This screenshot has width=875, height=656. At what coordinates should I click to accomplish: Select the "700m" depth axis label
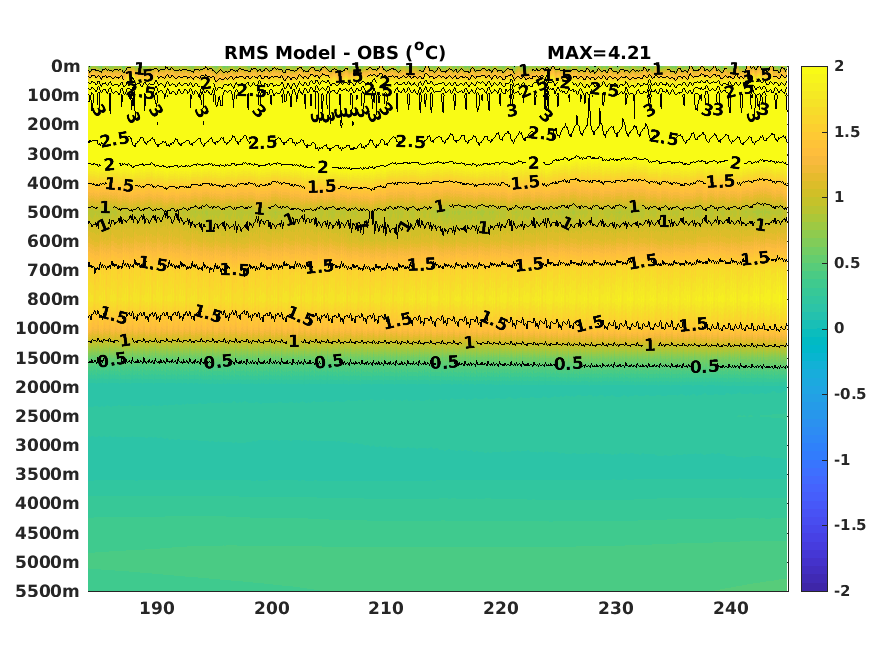click(x=54, y=270)
